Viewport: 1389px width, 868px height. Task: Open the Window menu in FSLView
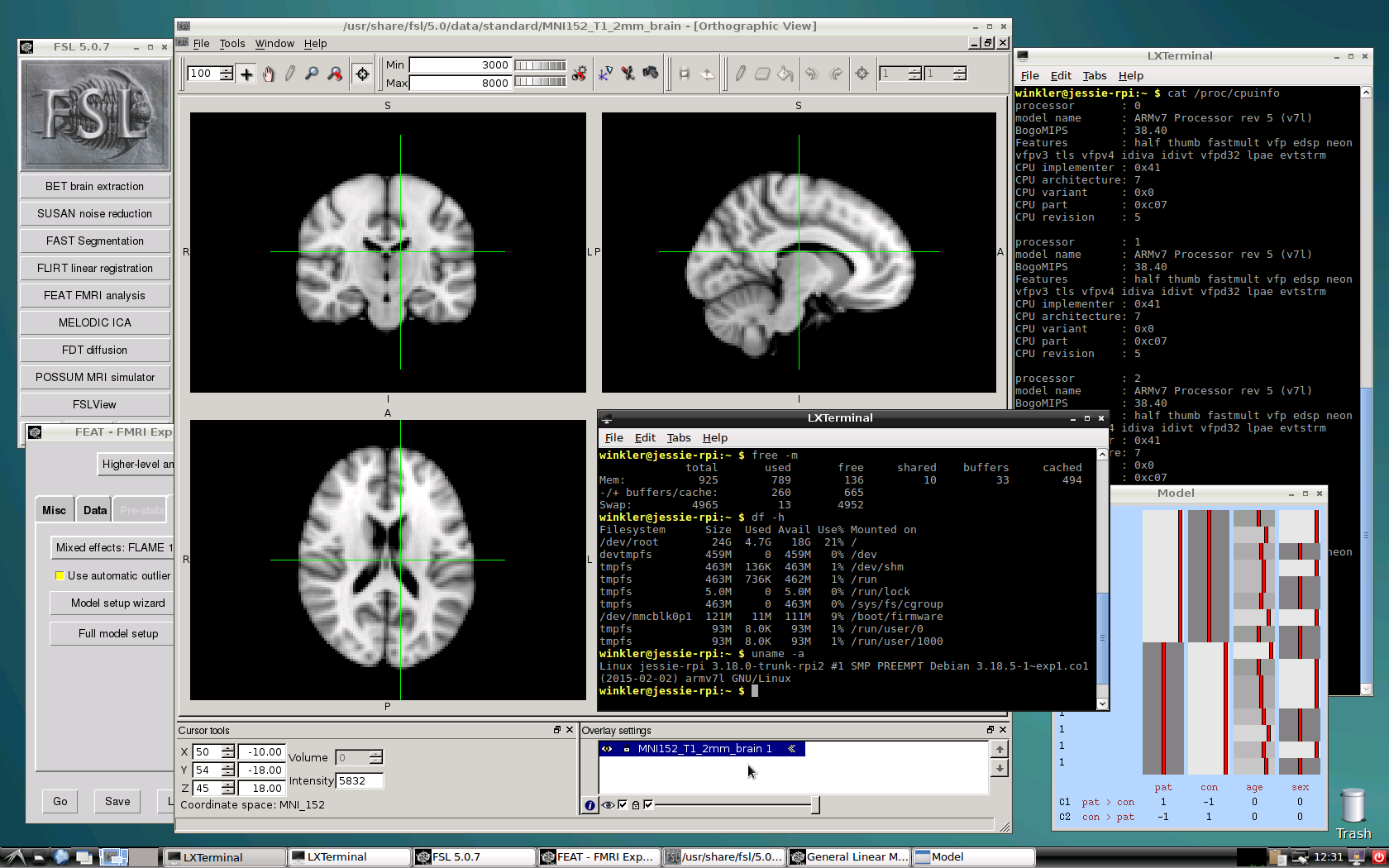point(274,44)
